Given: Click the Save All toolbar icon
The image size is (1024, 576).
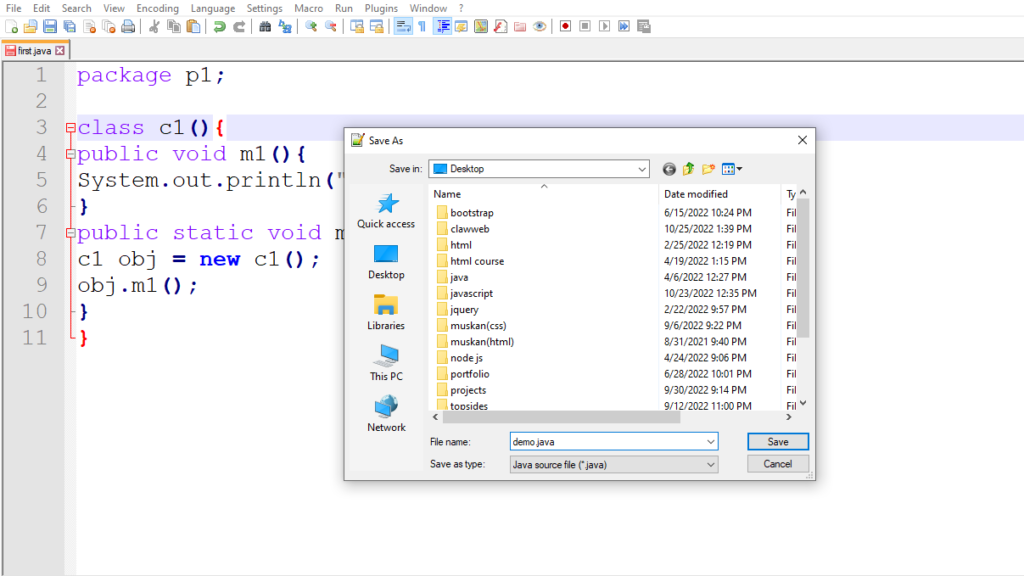Looking at the screenshot, I should point(70,27).
